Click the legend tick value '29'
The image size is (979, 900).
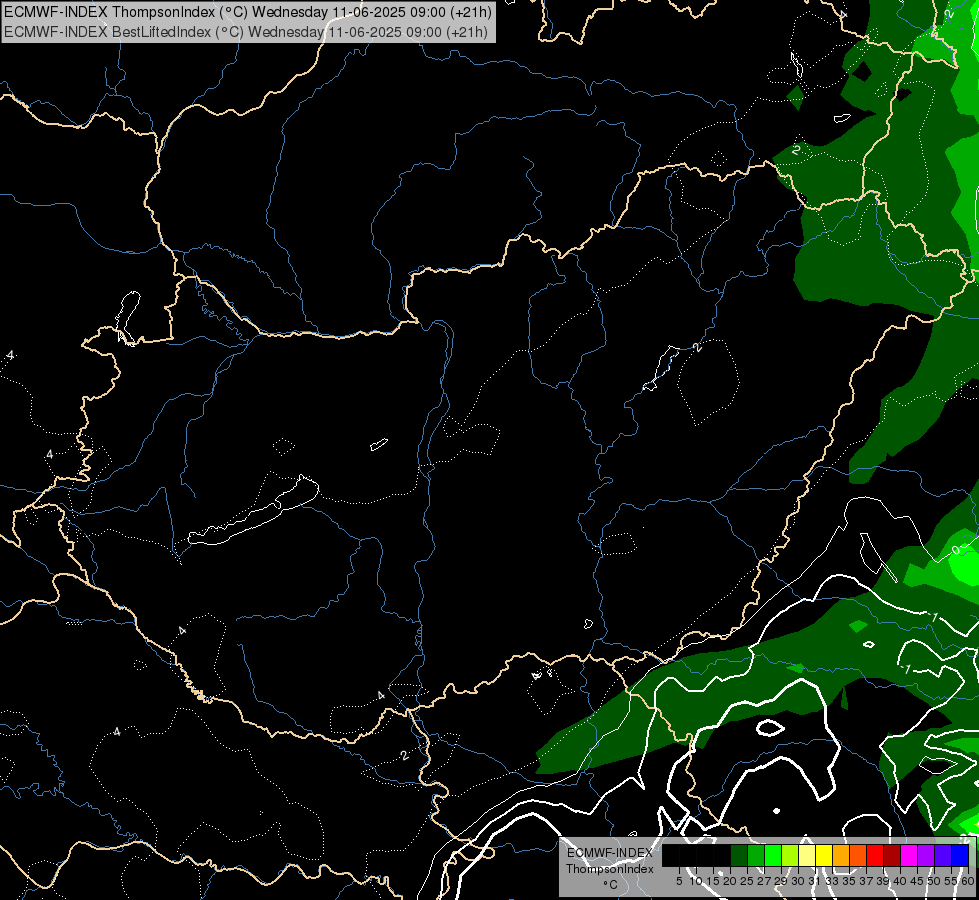pos(781,881)
